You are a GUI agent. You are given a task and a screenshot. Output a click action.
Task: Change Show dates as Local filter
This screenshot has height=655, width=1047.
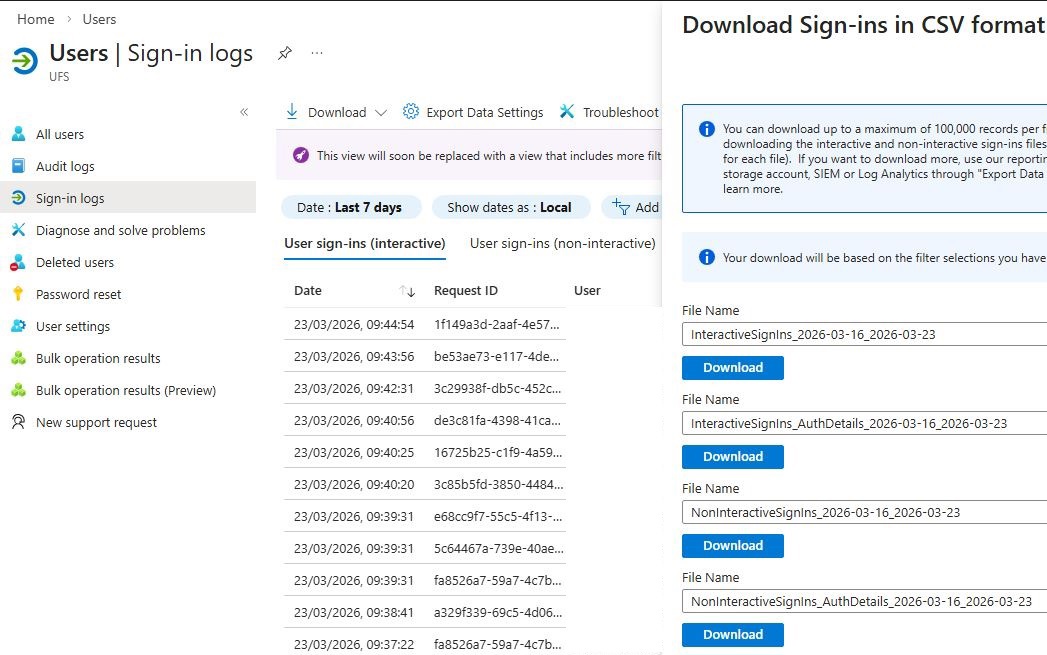coord(511,207)
